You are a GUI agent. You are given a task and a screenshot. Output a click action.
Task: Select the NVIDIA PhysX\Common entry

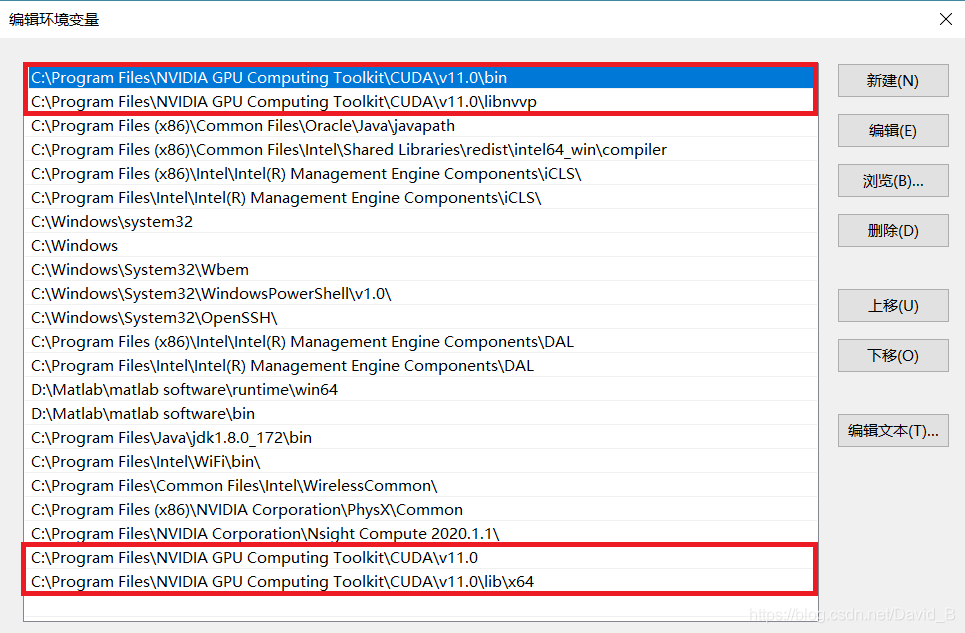(421, 509)
